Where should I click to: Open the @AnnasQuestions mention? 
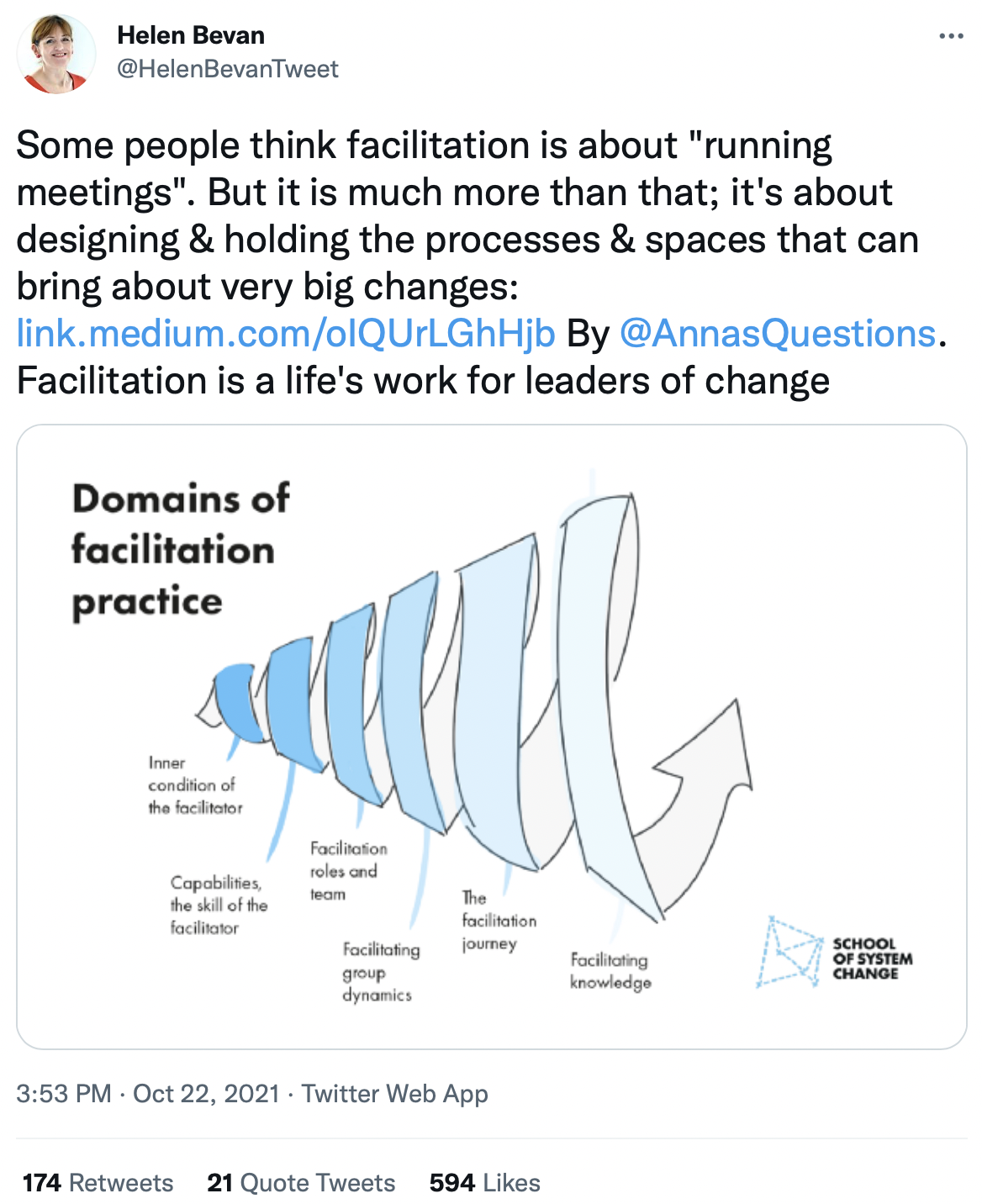coord(778,334)
